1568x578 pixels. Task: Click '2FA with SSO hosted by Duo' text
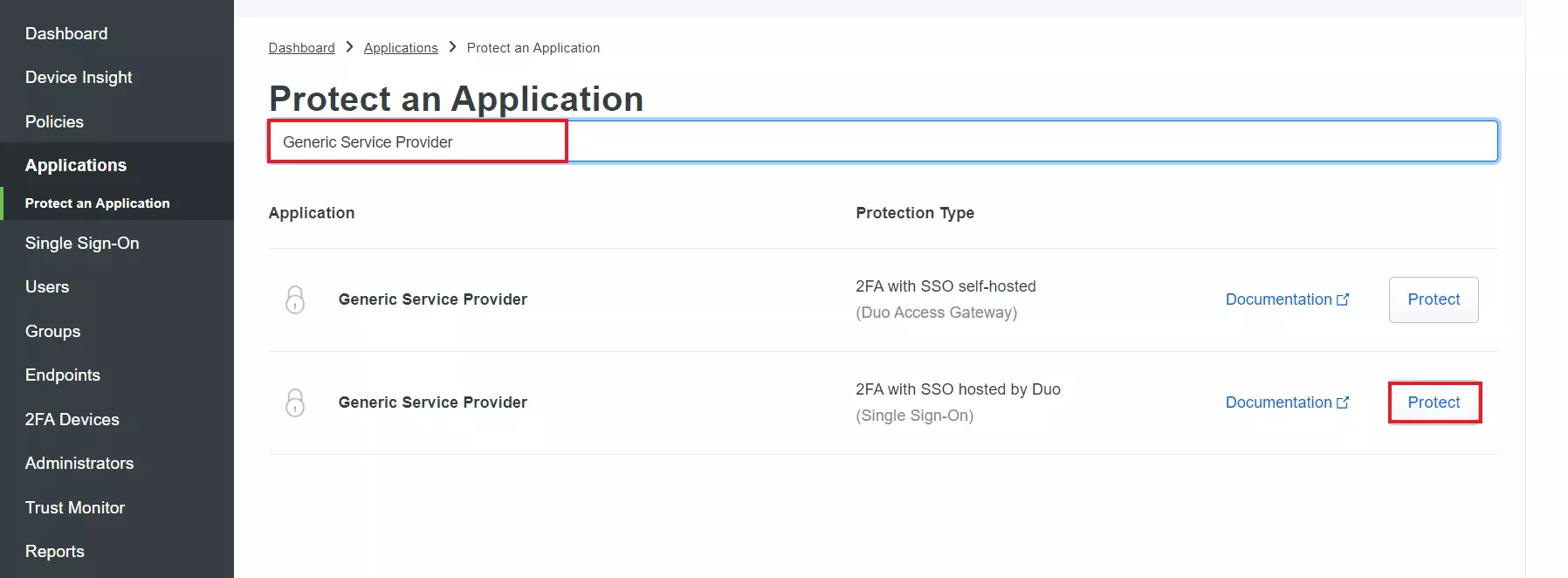(x=958, y=389)
